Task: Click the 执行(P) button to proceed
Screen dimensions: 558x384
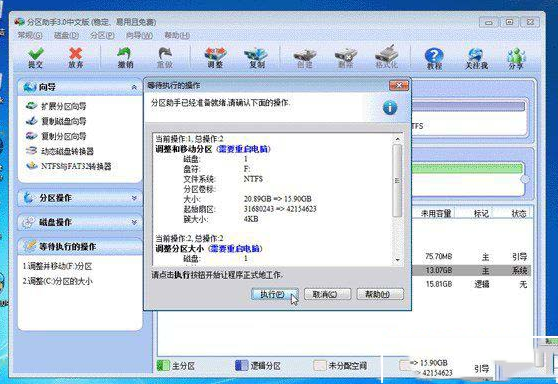Action: pyautogui.click(x=274, y=294)
